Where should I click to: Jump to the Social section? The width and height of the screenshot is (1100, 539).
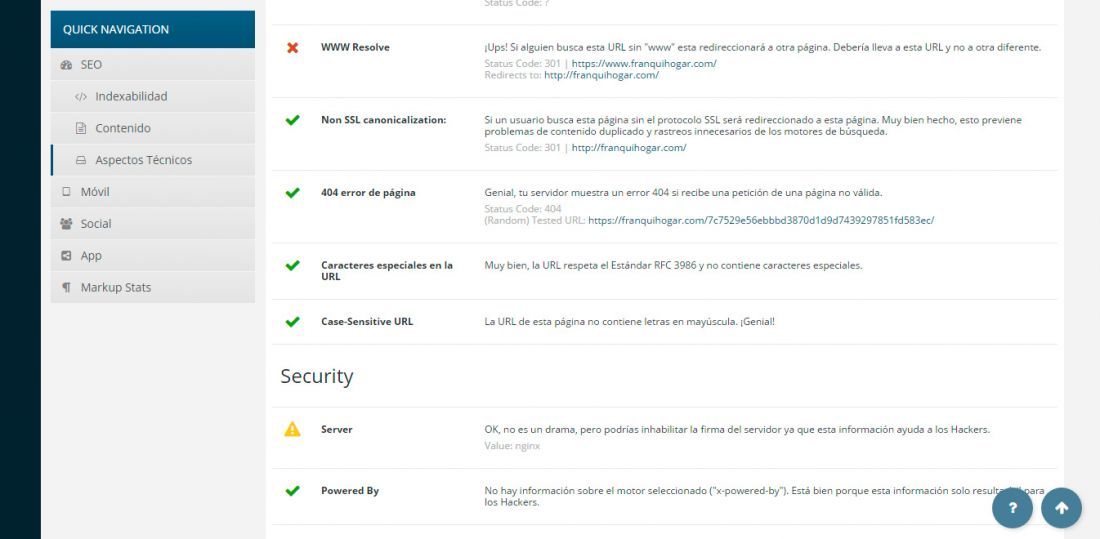152,223
